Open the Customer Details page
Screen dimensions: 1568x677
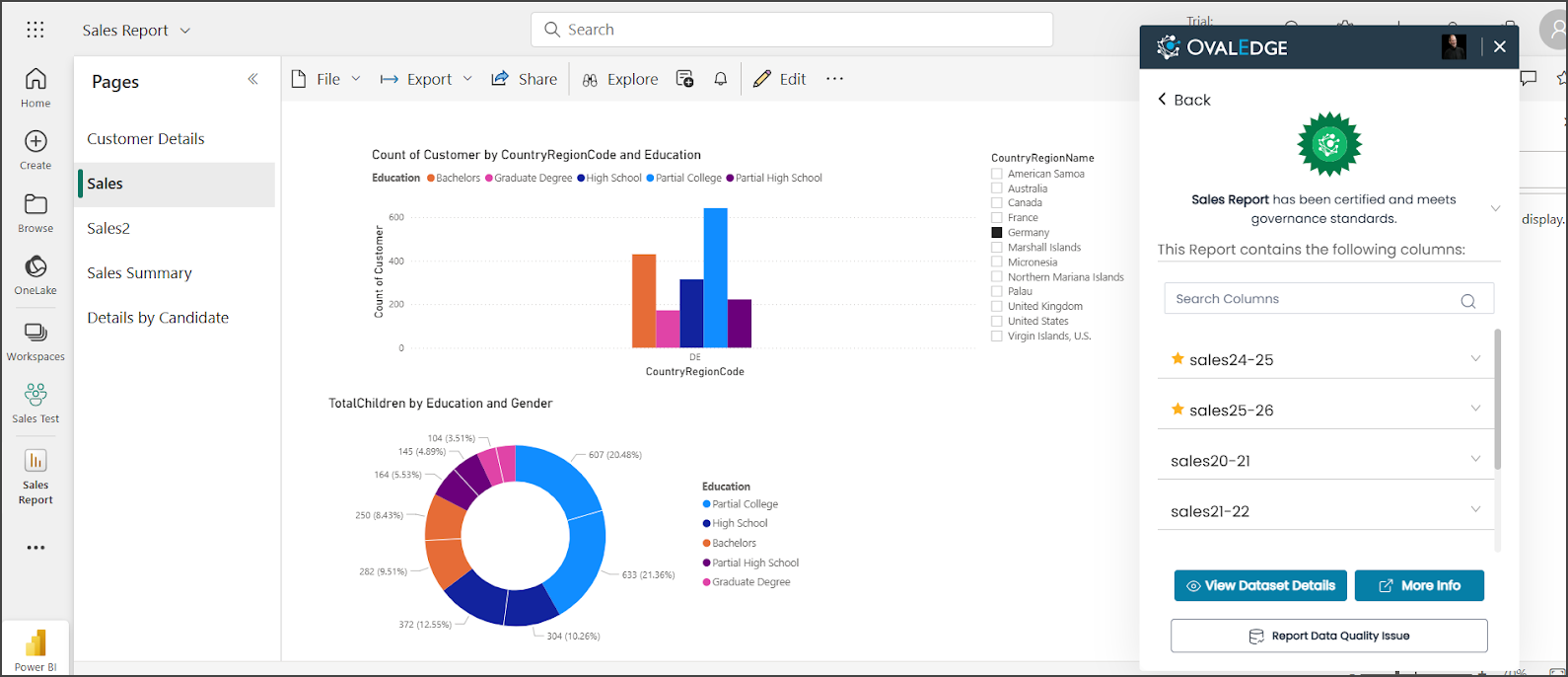[x=146, y=139]
